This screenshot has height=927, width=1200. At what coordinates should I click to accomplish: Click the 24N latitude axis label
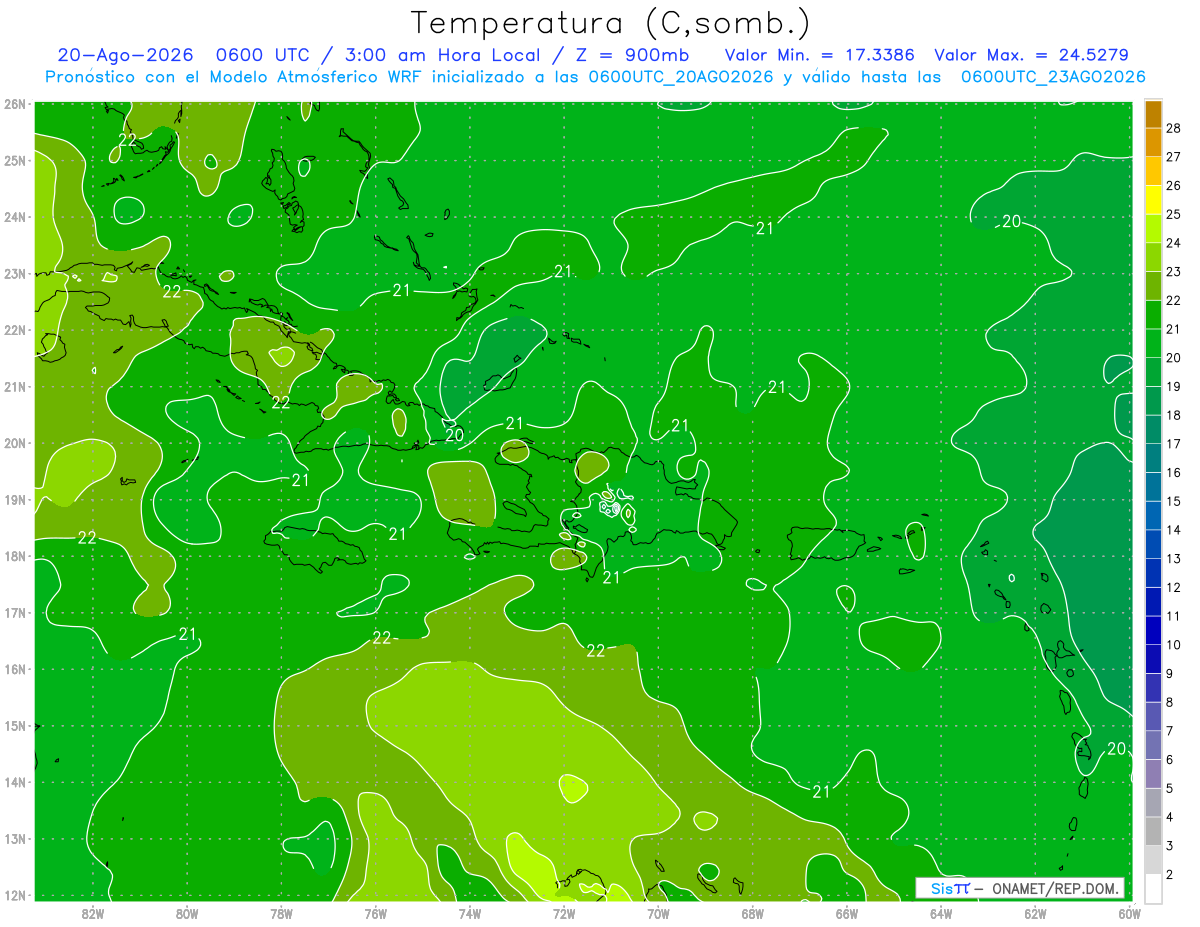click(15, 217)
